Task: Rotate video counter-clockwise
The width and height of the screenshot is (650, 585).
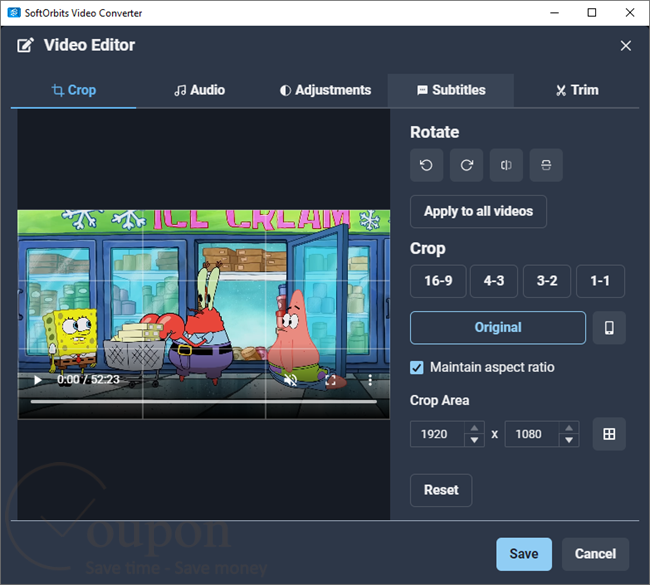Action: click(426, 165)
